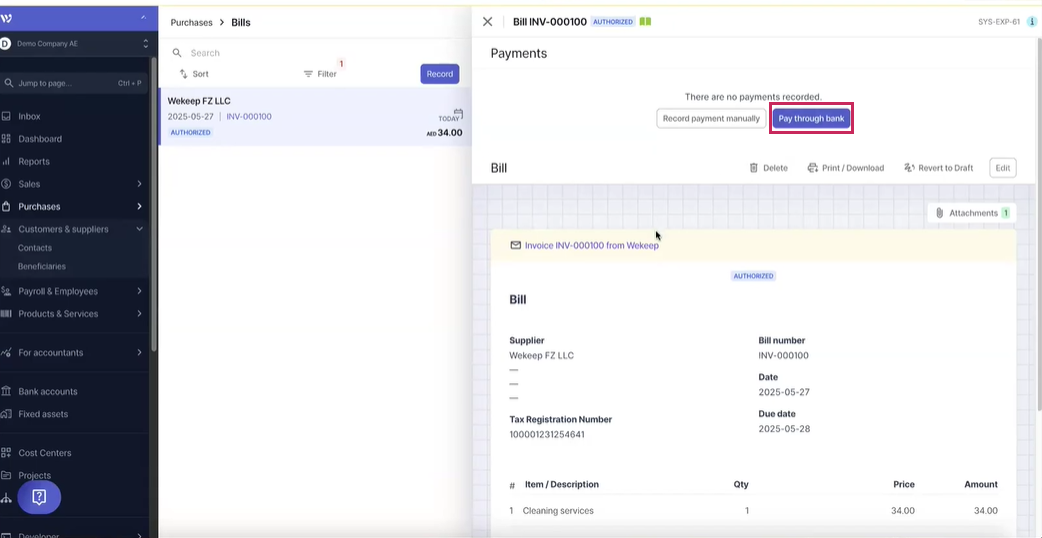
Task: Click Record payment manually
Action: [x=710, y=118]
